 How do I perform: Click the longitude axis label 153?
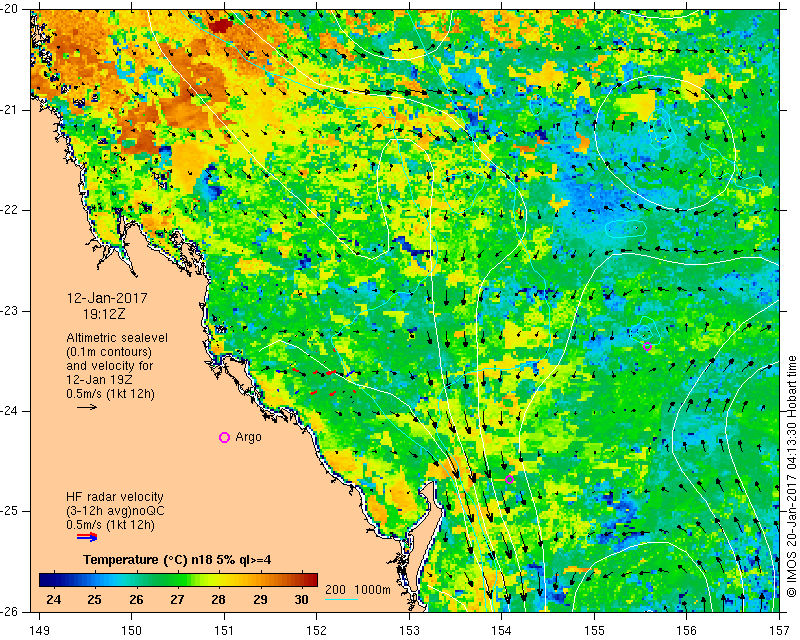410,630
